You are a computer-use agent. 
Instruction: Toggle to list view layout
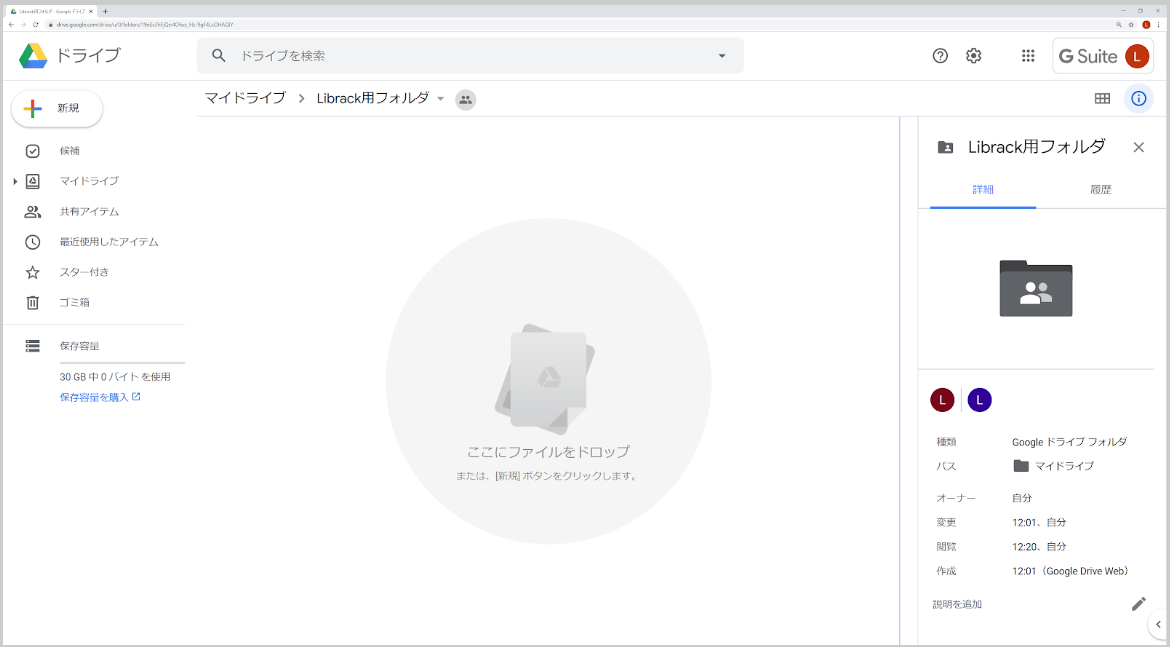[x=1101, y=98]
